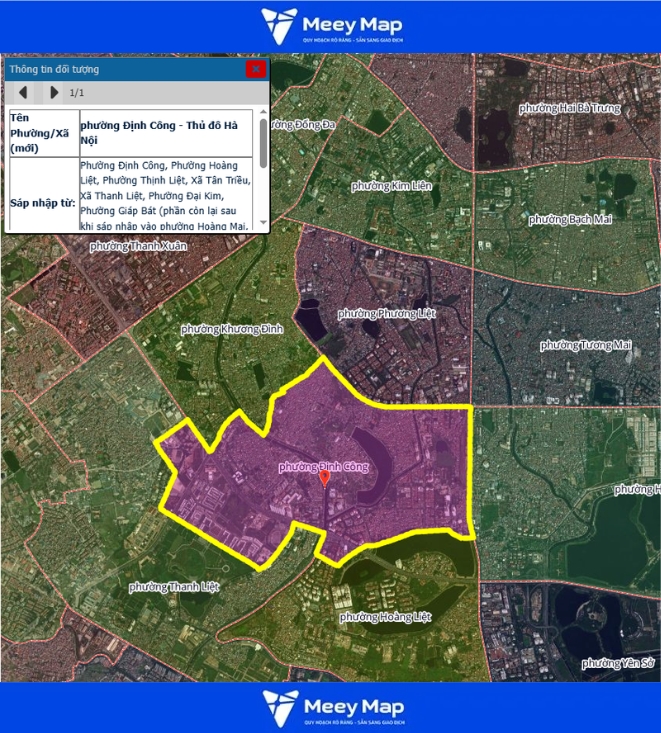Click the phường Yên Sở map label
This screenshot has width=661, height=733.
pyautogui.click(x=618, y=663)
